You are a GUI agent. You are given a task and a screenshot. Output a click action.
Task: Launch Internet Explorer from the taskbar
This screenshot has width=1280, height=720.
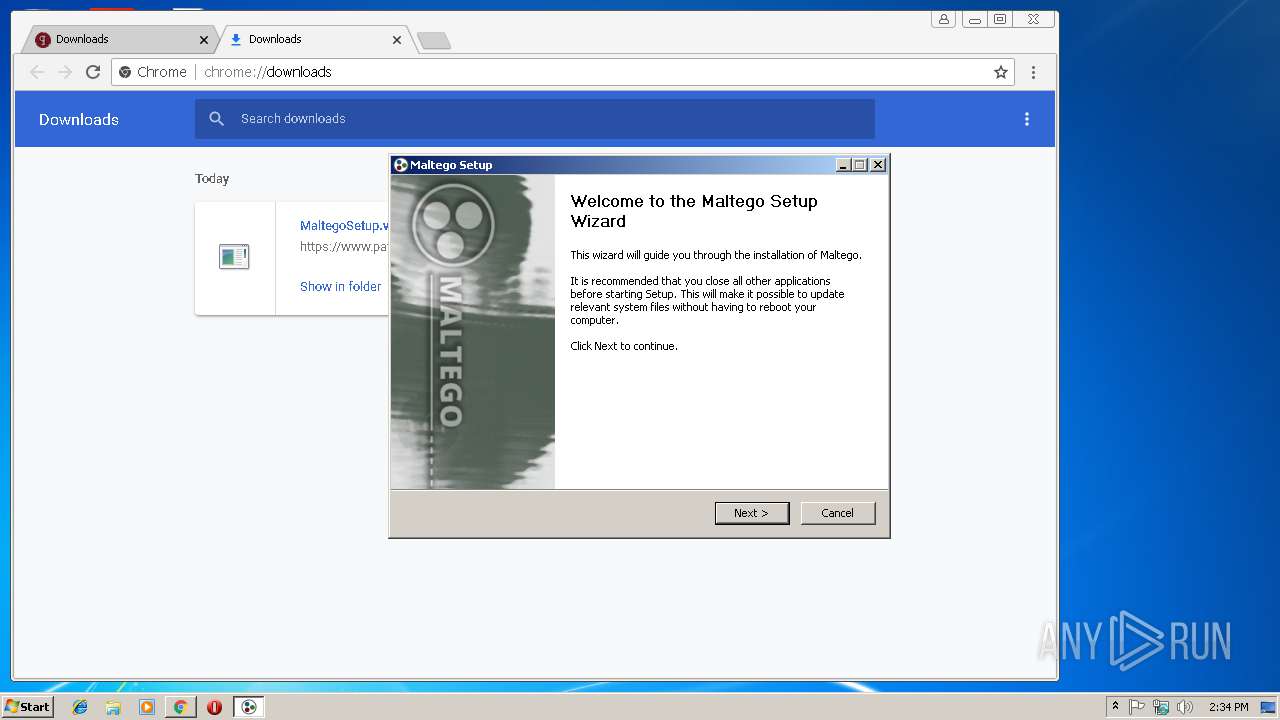pos(80,707)
